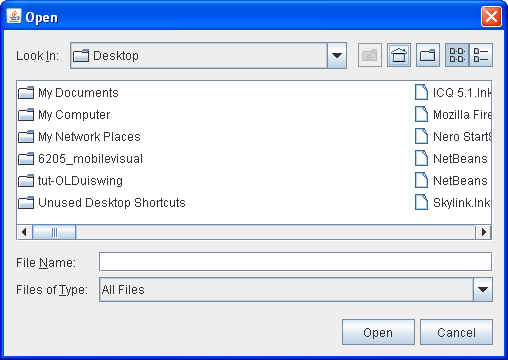The height and width of the screenshot is (360, 508).
Task: Select the 'ICQ 5.1.lnk' file name
Action: (462, 93)
